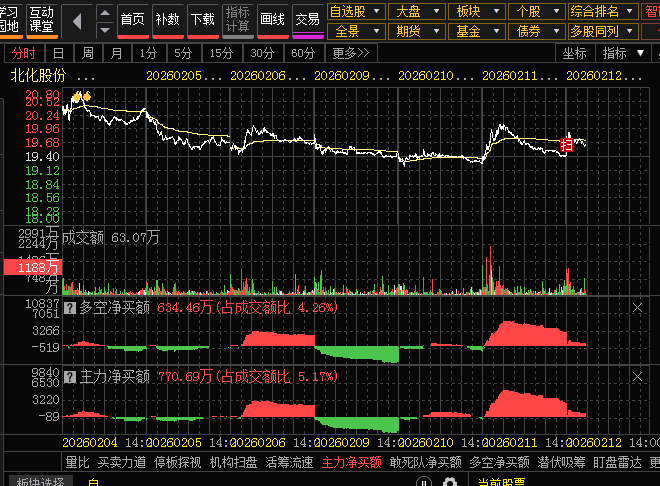Open help for 多空净买额 indicator

70,308
